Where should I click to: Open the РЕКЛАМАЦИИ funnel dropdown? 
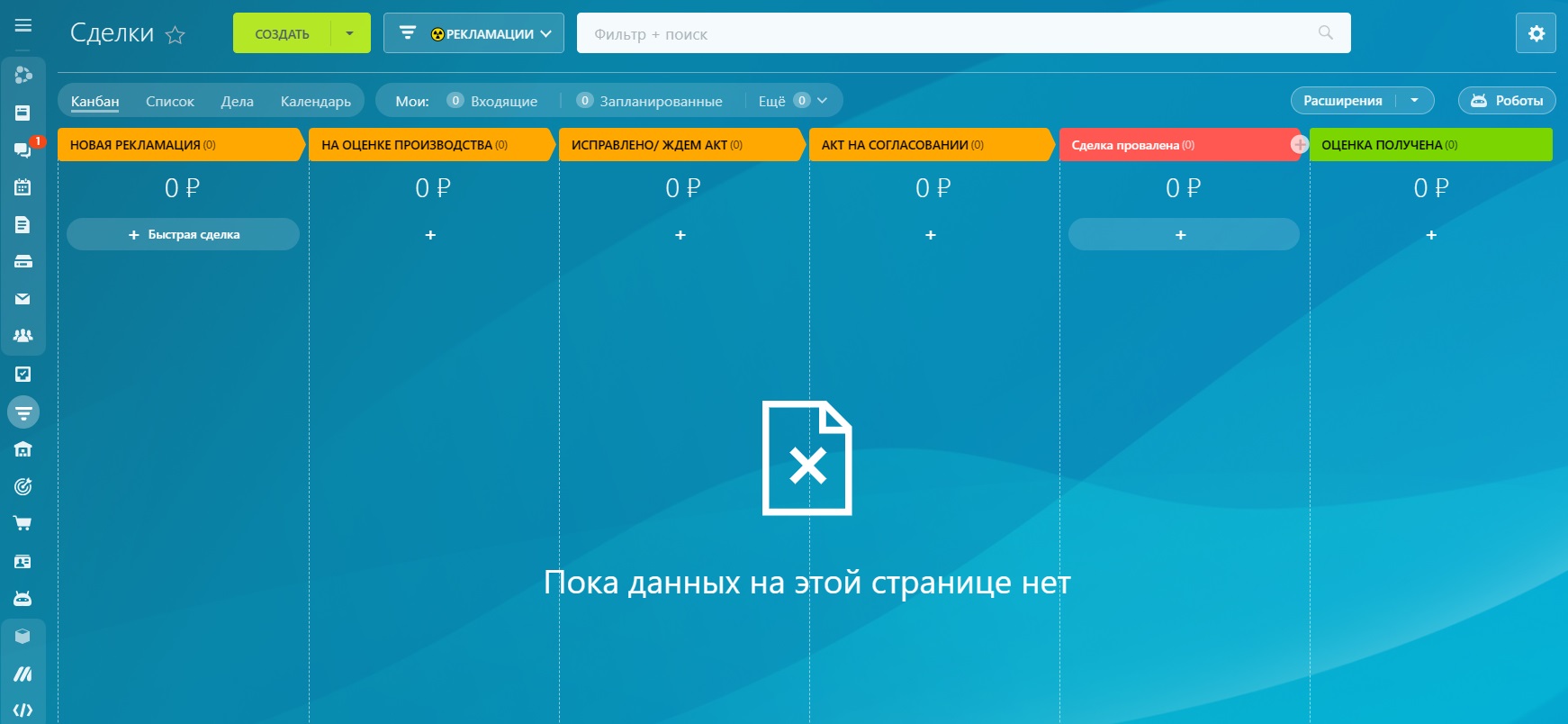pos(474,33)
